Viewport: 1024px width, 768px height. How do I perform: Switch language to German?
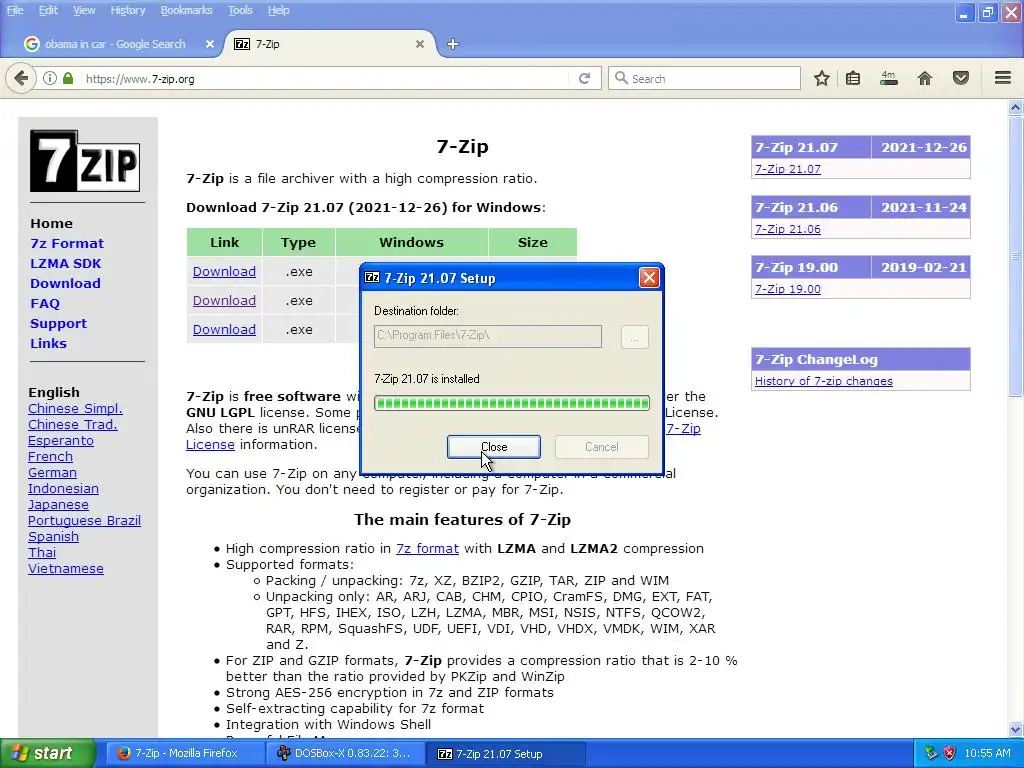[52, 472]
